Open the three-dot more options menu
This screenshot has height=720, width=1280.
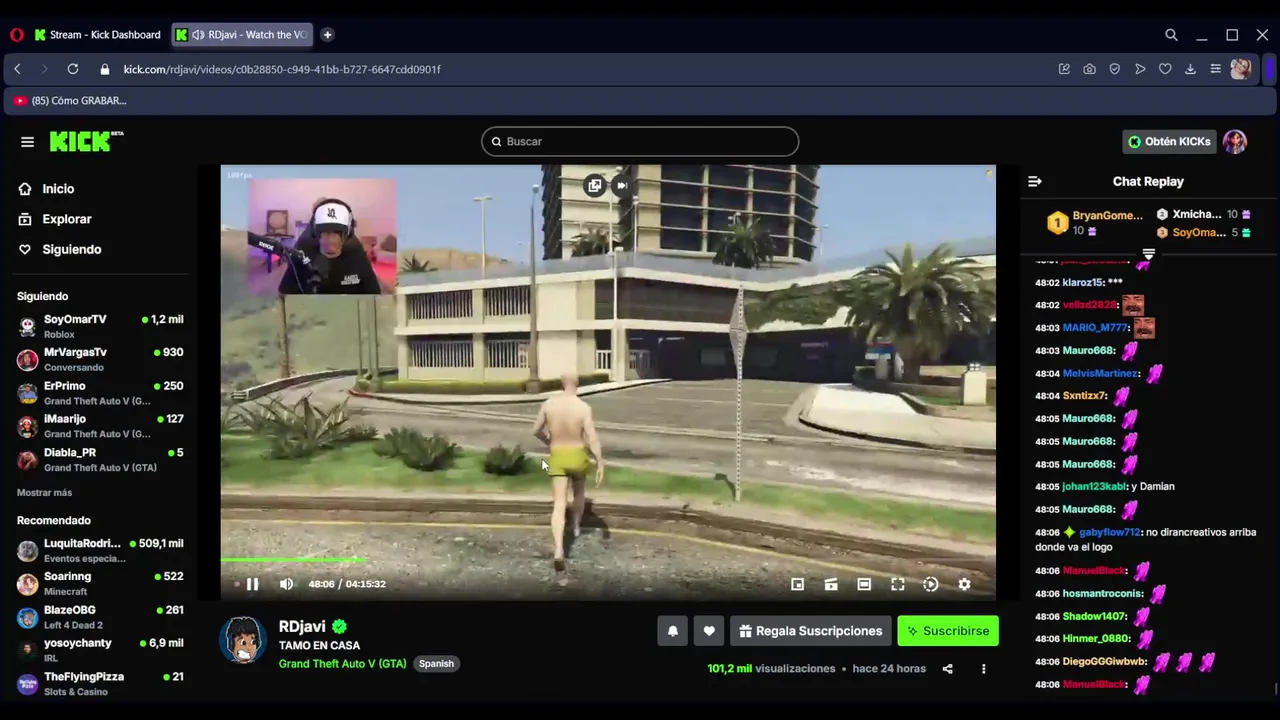(x=983, y=669)
